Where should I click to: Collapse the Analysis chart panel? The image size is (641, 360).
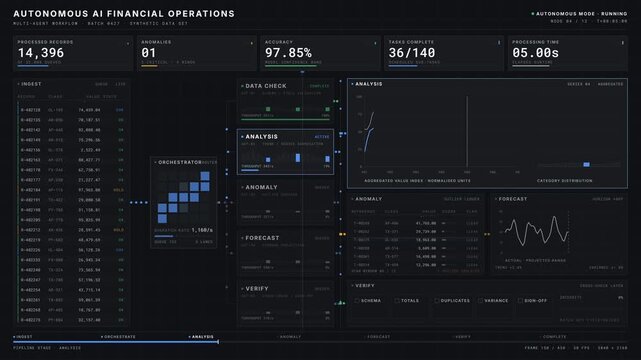352,84
